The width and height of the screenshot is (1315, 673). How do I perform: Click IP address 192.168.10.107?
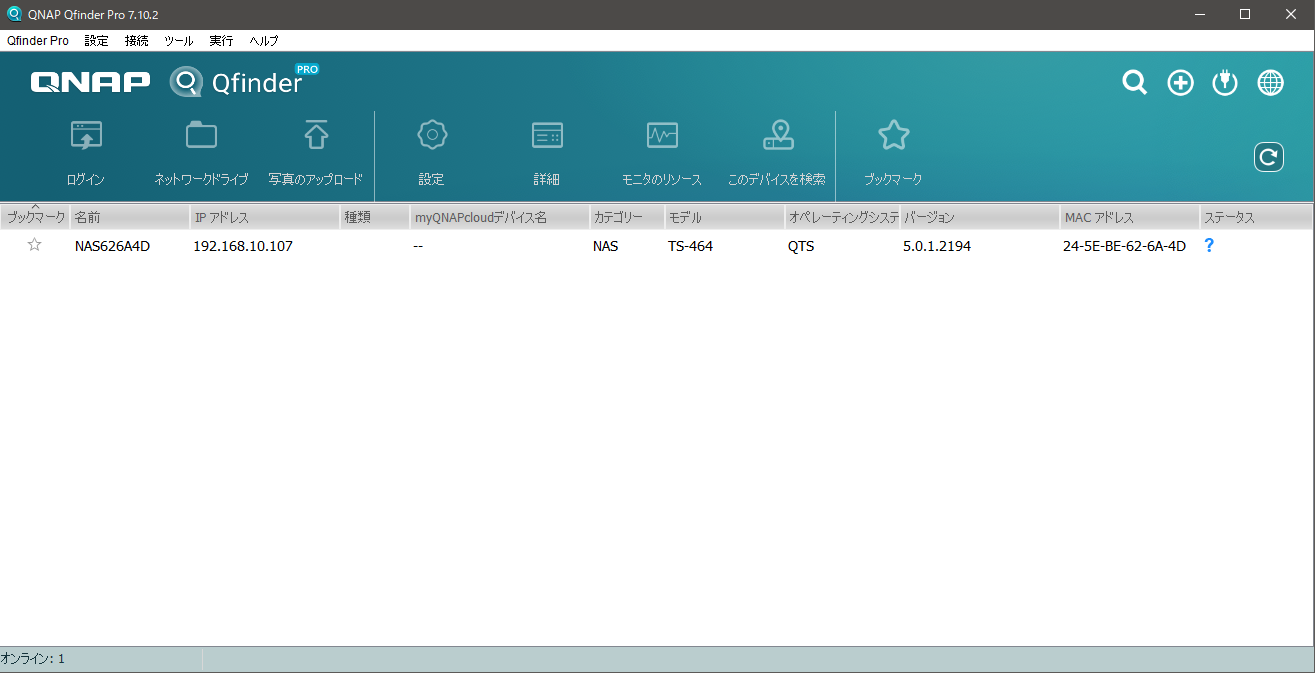coord(243,246)
